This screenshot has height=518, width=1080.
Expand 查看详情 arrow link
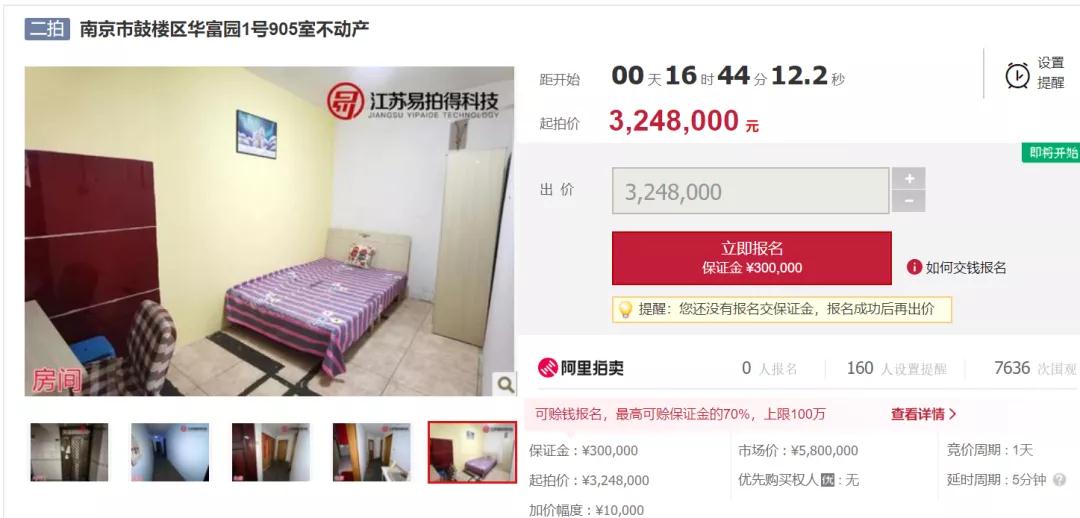[924, 414]
